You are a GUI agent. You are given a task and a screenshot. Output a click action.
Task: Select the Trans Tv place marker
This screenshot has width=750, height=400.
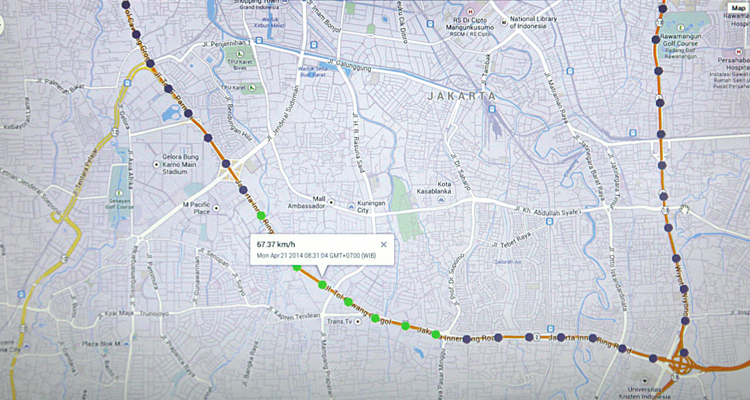pyautogui.click(x=358, y=322)
